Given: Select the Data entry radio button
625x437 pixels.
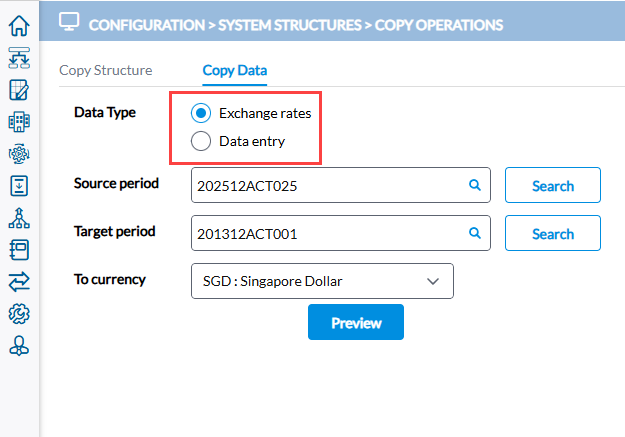Looking at the screenshot, I should click(x=201, y=141).
